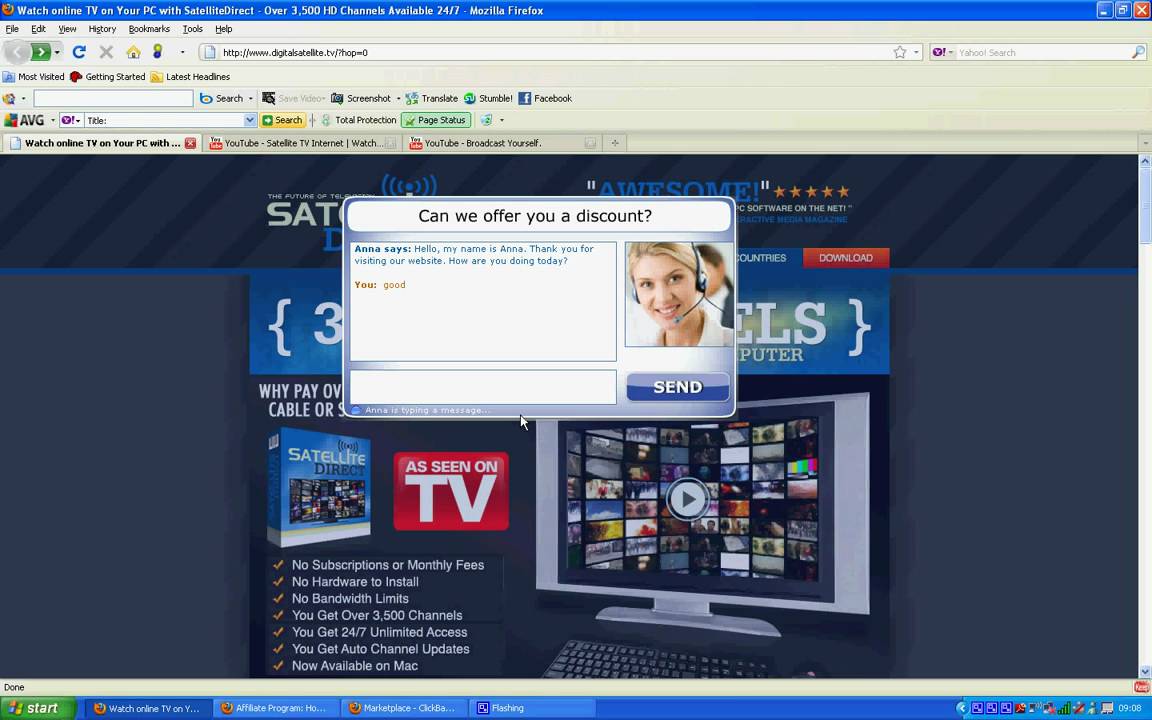
Task: Click the Windows Start button
Action: click(x=38, y=708)
